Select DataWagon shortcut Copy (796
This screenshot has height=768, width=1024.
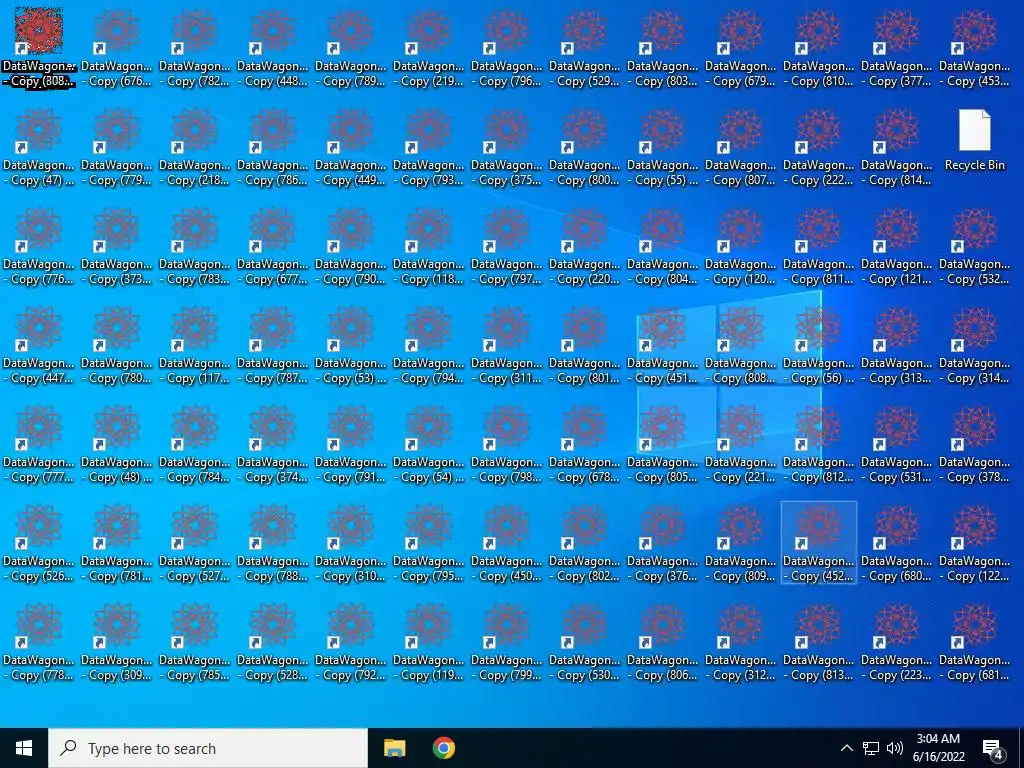click(x=507, y=48)
